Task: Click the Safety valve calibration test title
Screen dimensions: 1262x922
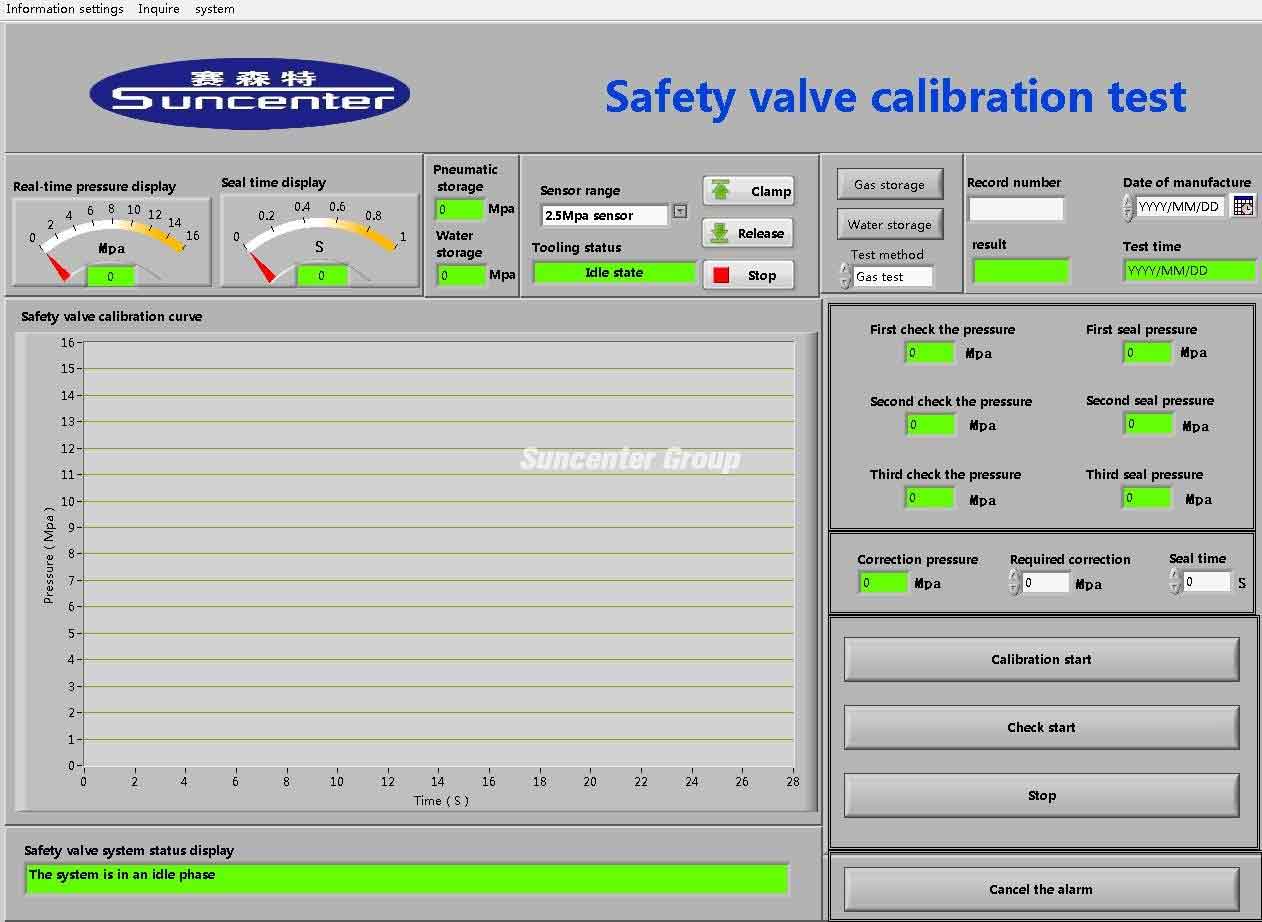Action: tap(896, 96)
